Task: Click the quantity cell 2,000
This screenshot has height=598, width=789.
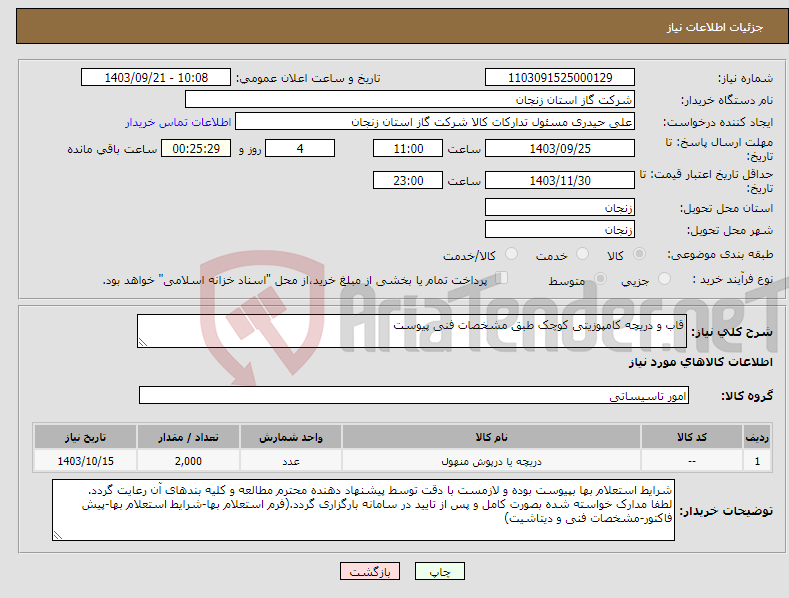Action: pos(188,461)
